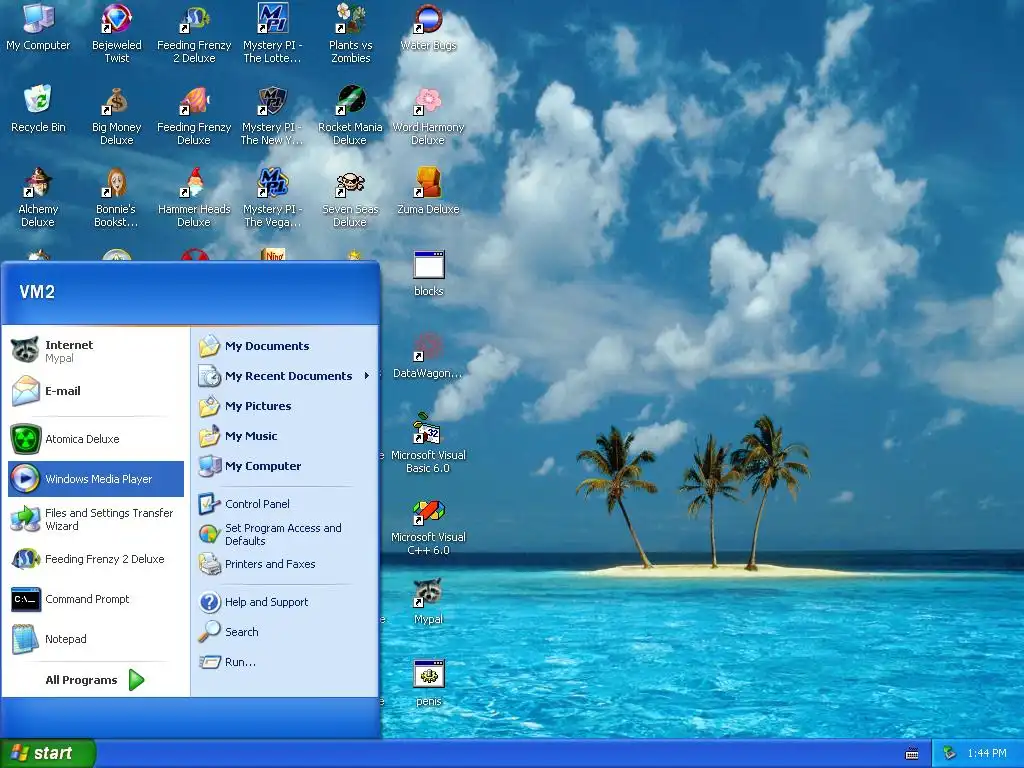Open Printers and Faxes
This screenshot has width=1024, height=768.
pyautogui.click(x=285, y=564)
